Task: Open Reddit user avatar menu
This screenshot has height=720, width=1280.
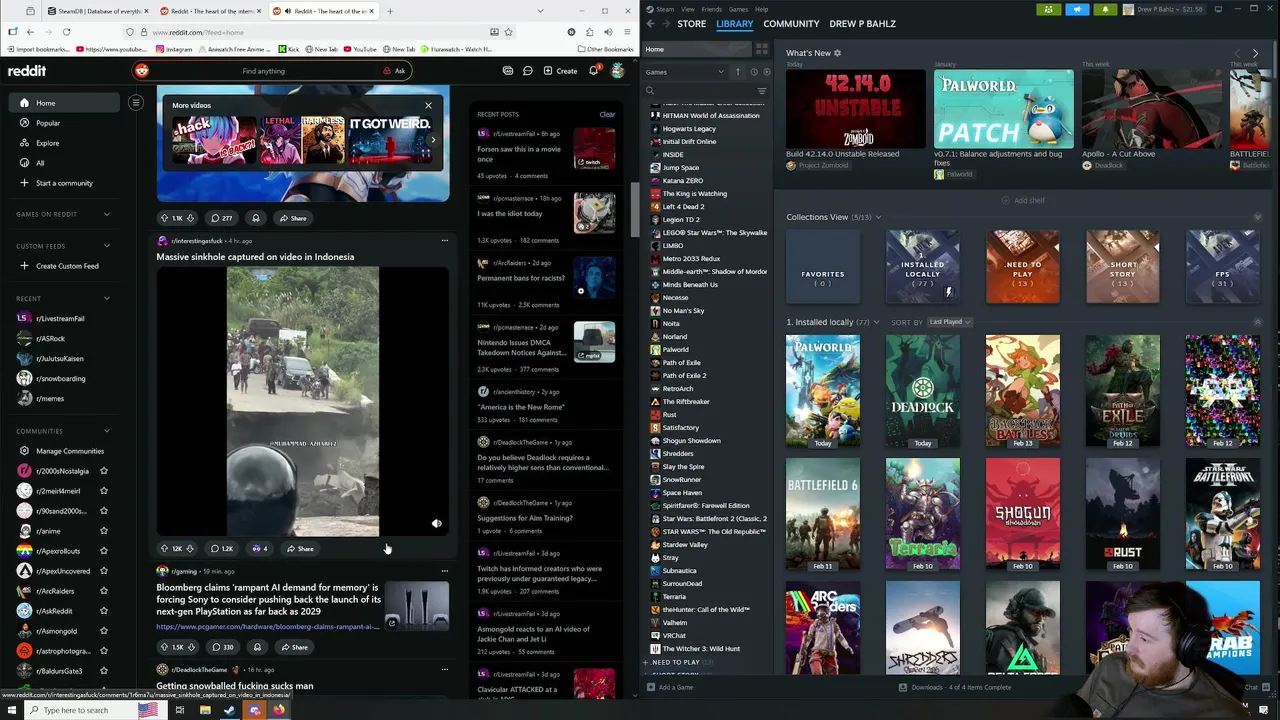Action: pos(618,71)
